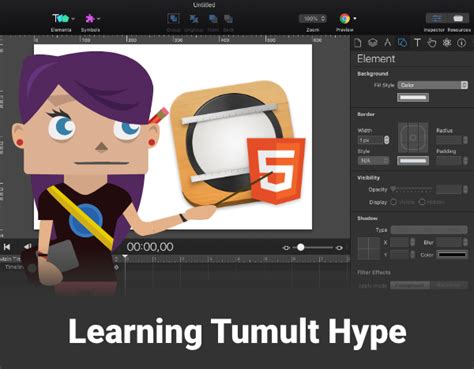Open the Symbols dropdown arrow

(x=98, y=19)
